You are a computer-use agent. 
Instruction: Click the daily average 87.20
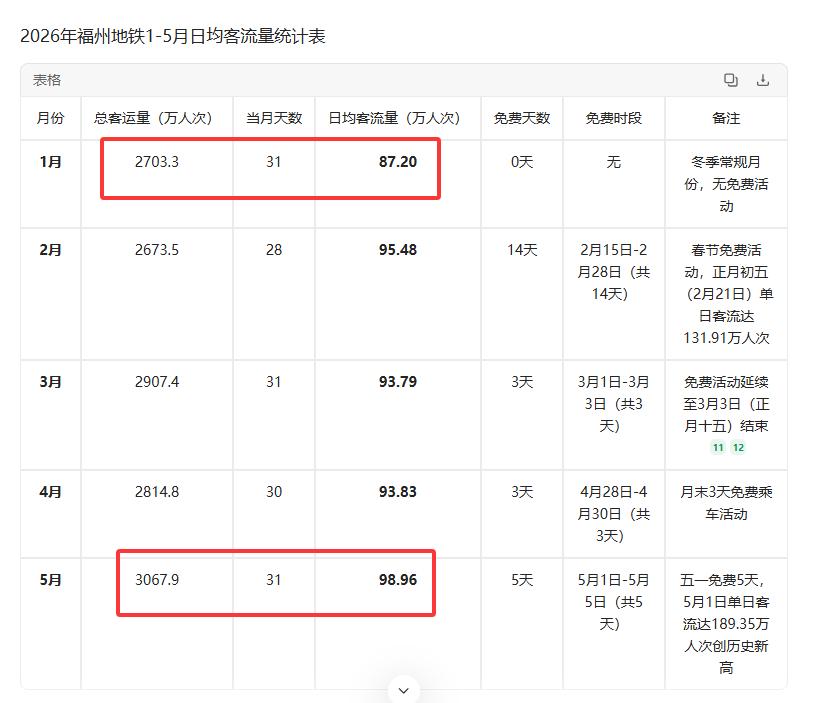tap(398, 162)
